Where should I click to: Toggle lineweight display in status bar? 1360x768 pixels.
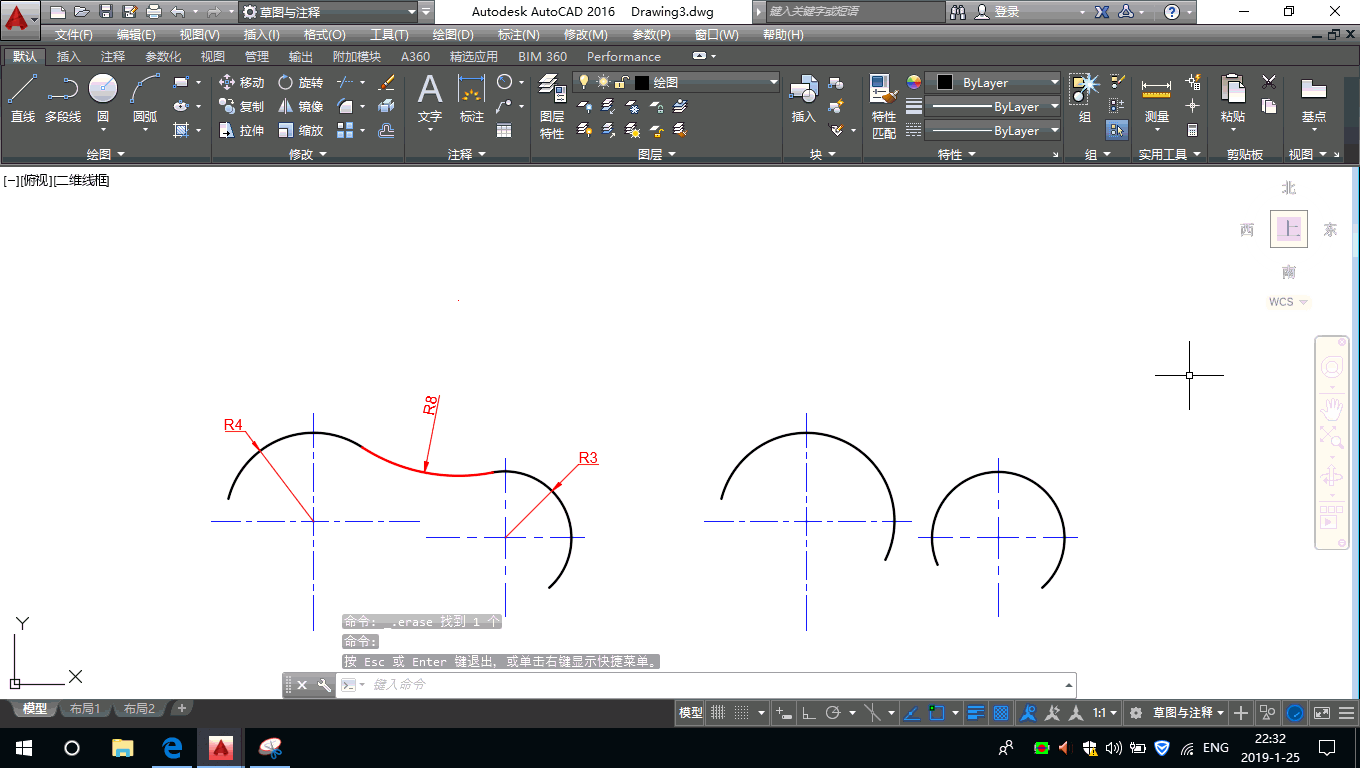point(977,713)
